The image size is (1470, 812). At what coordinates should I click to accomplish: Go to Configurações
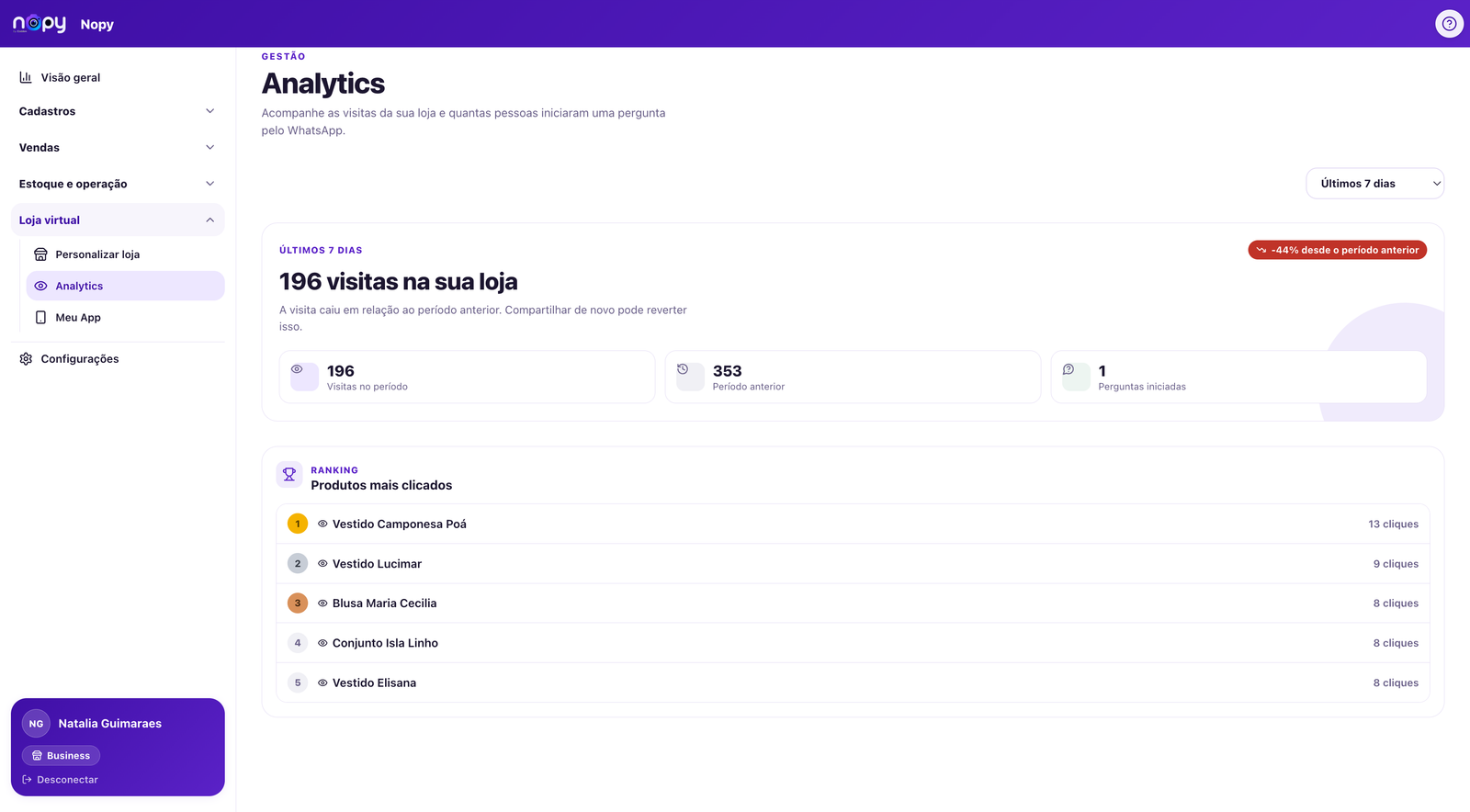point(118,359)
